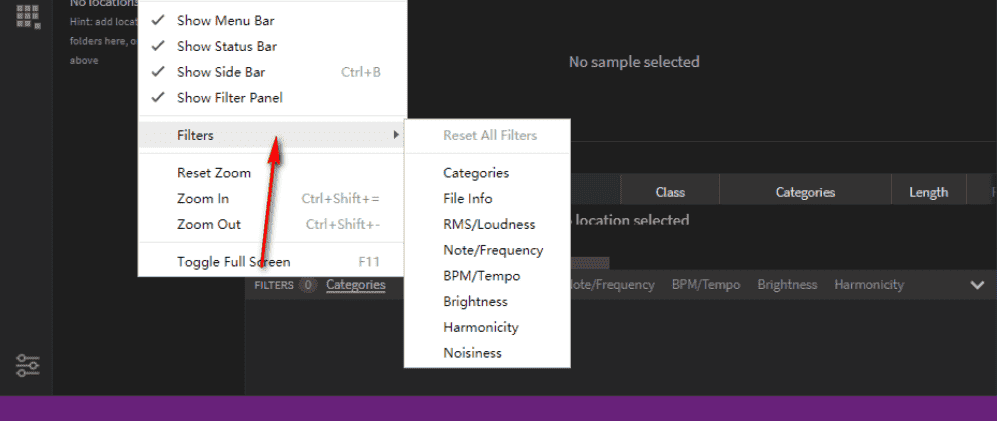Open the grid view sidebar icon
Screen dimensions: 997x421
click(28, 16)
